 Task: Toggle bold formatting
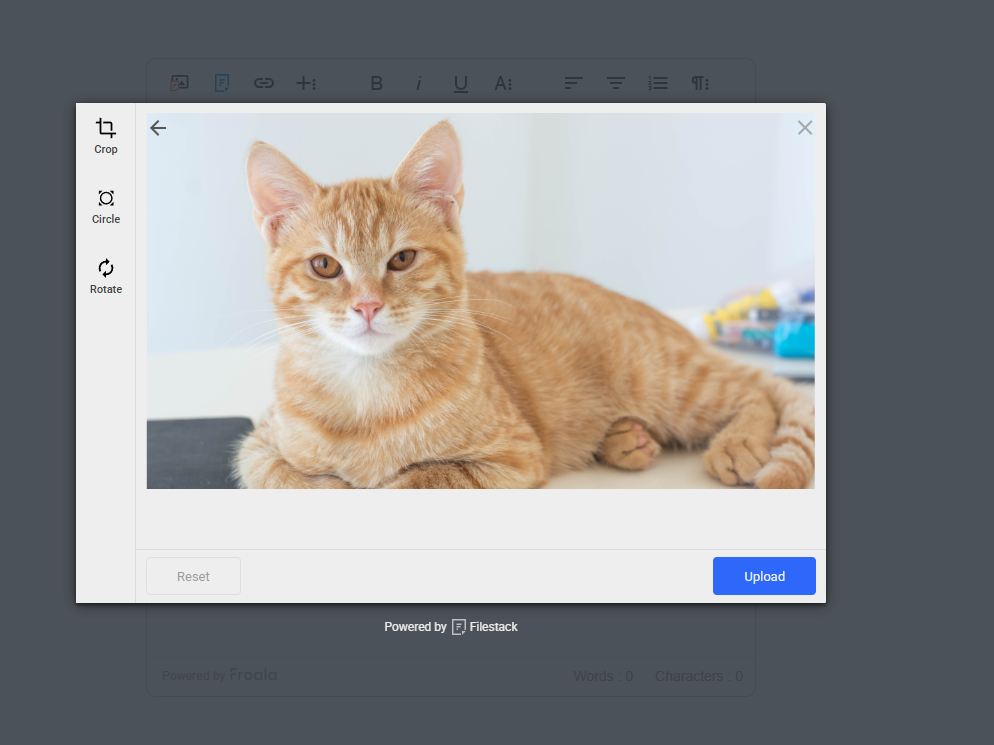coord(376,83)
